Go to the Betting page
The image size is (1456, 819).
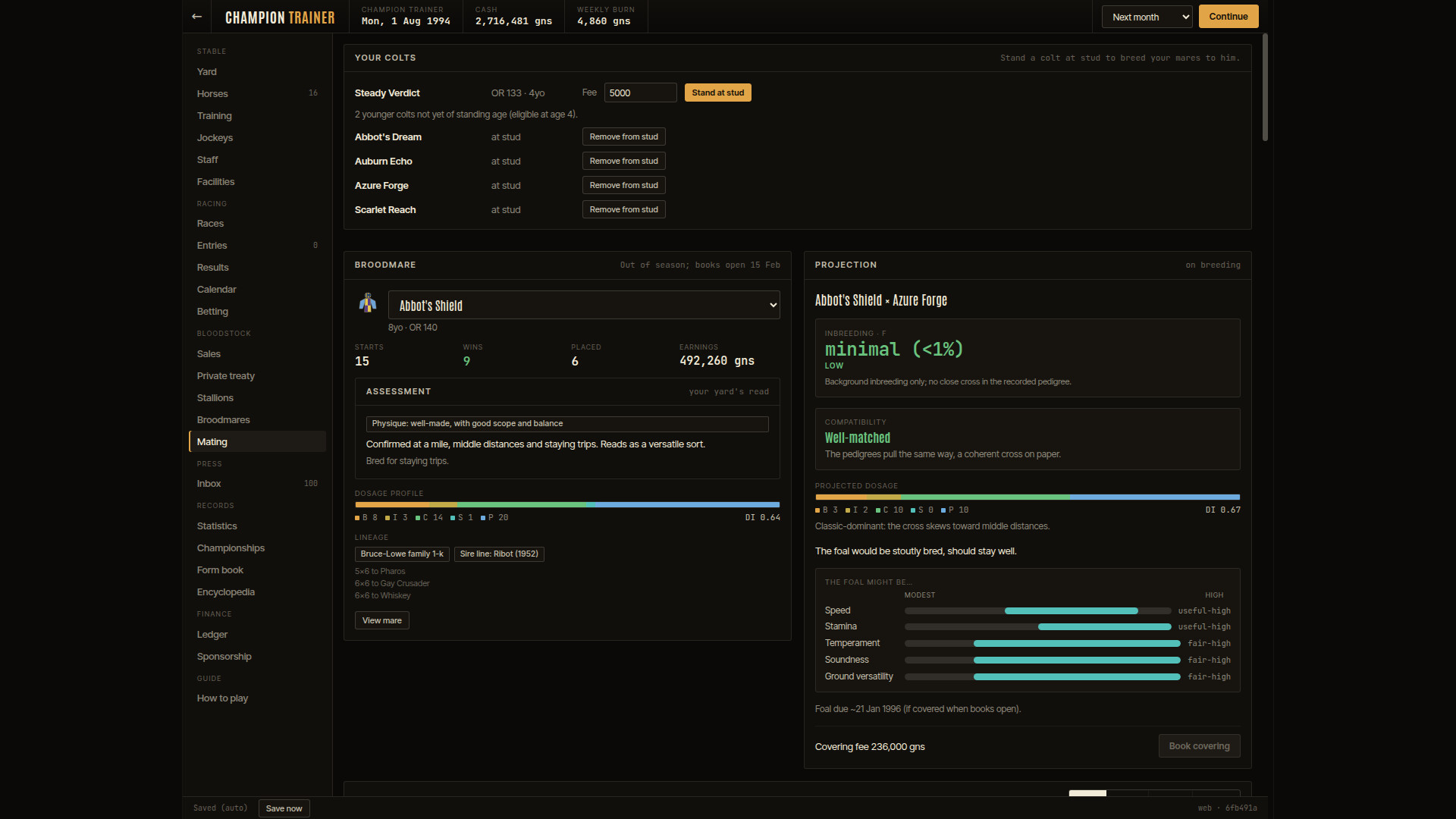click(x=257, y=312)
